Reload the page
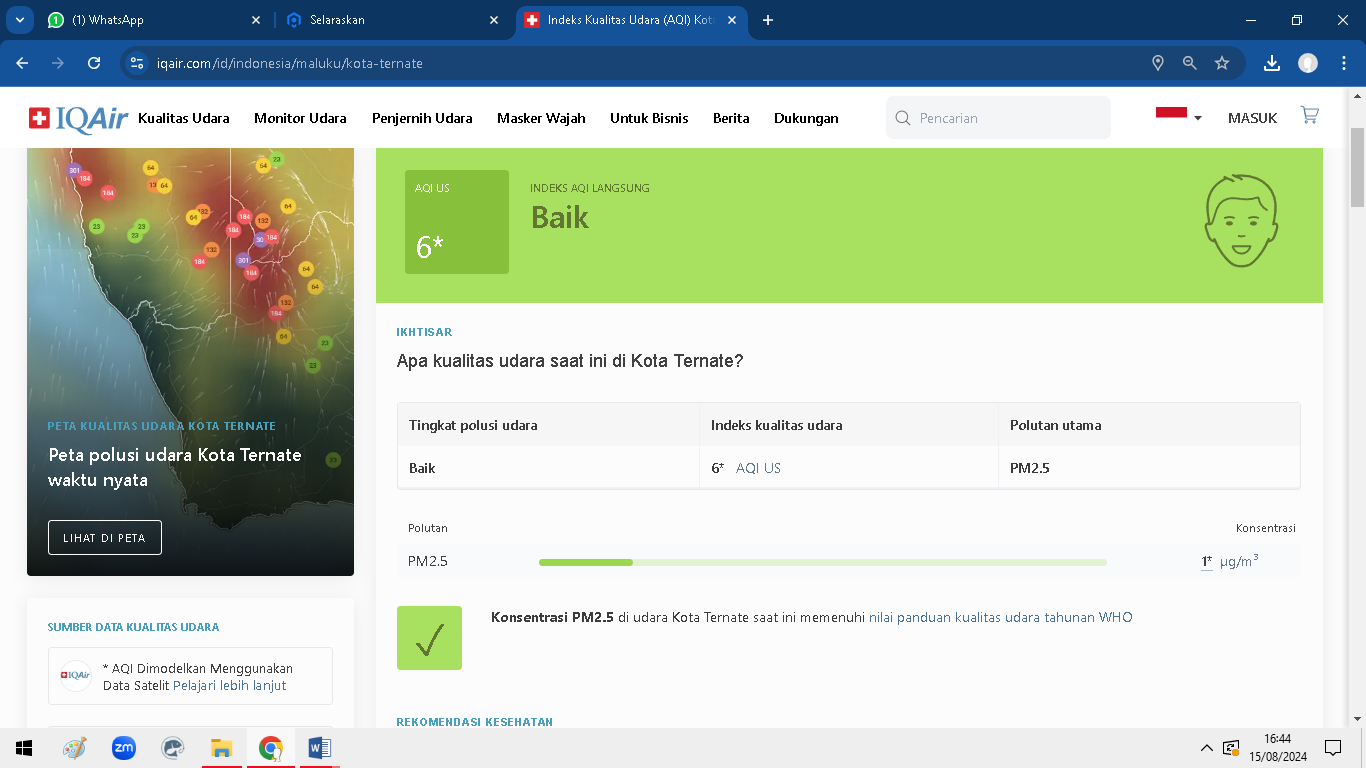 point(94,63)
